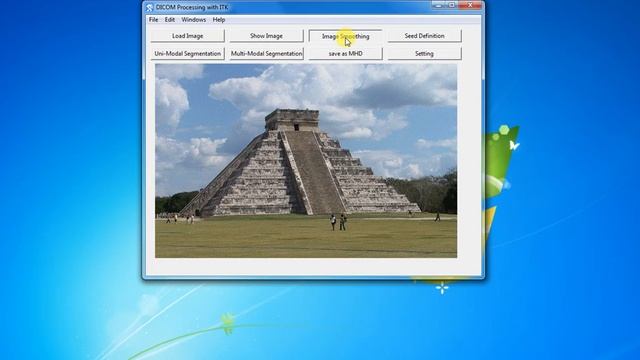The height and width of the screenshot is (360, 640).
Task: Start Uni-Modal Segmentation
Action: [x=187, y=53]
